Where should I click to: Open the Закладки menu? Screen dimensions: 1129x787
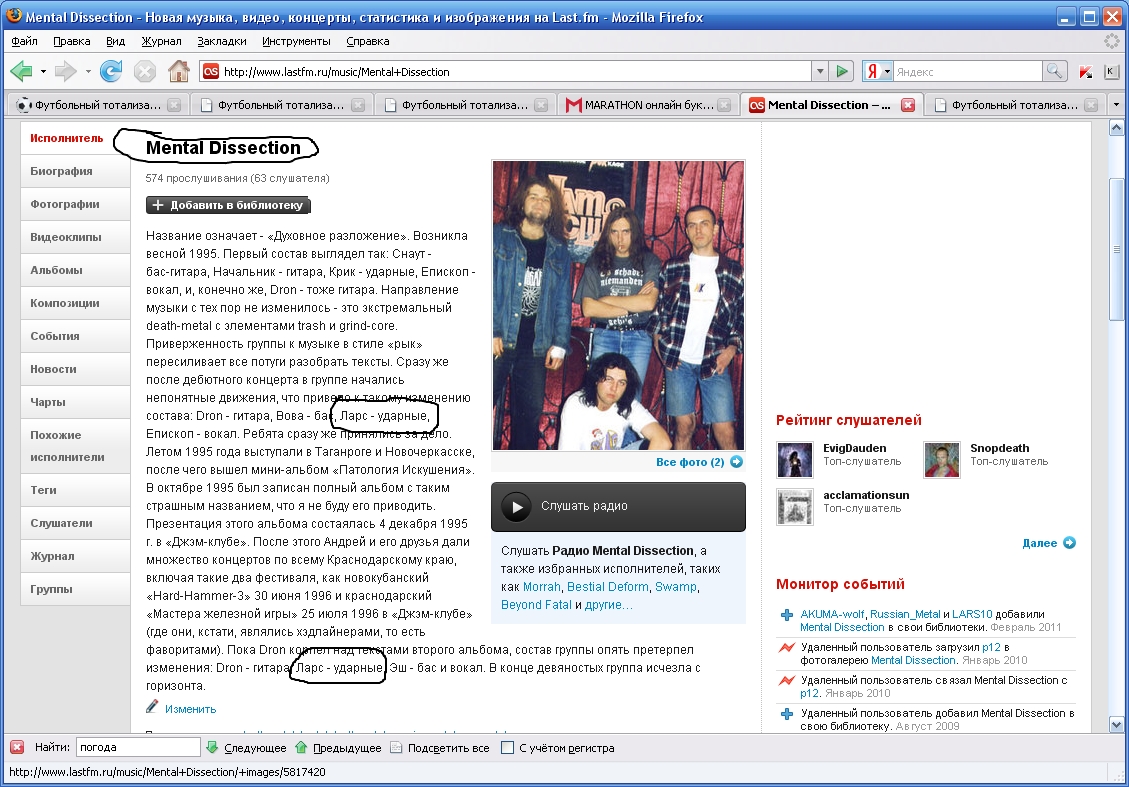pyautogui.click(x=222, y=41)
